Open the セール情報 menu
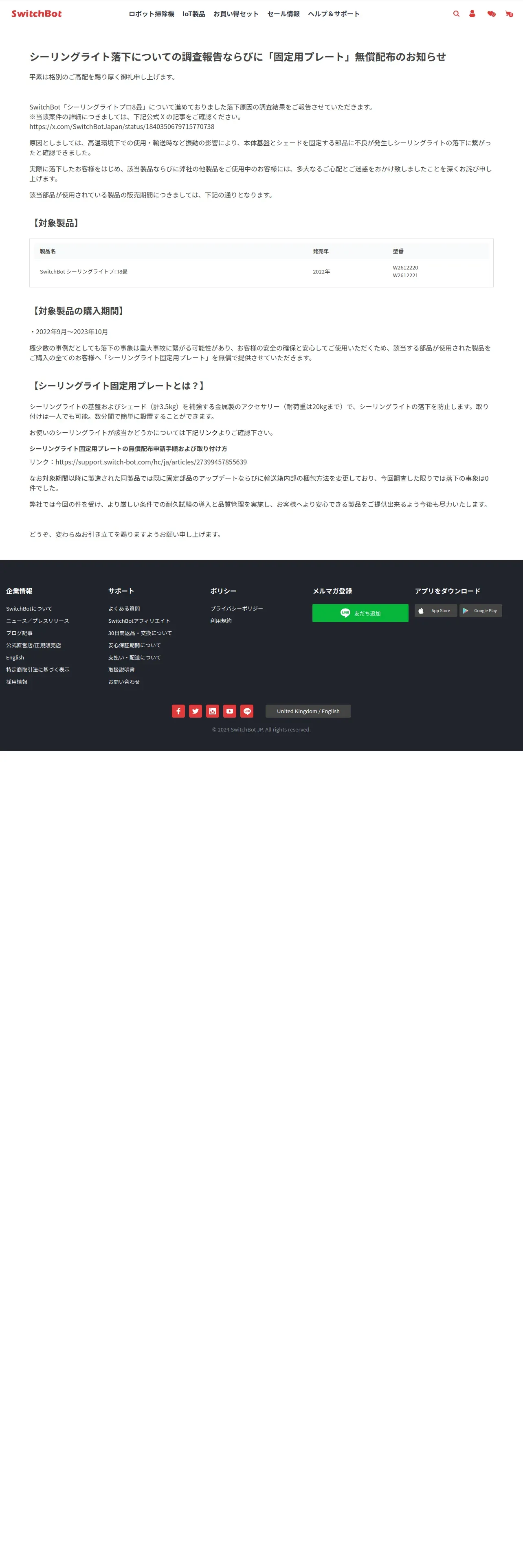This screenshot has width=523, height=1568. point(283,14)
